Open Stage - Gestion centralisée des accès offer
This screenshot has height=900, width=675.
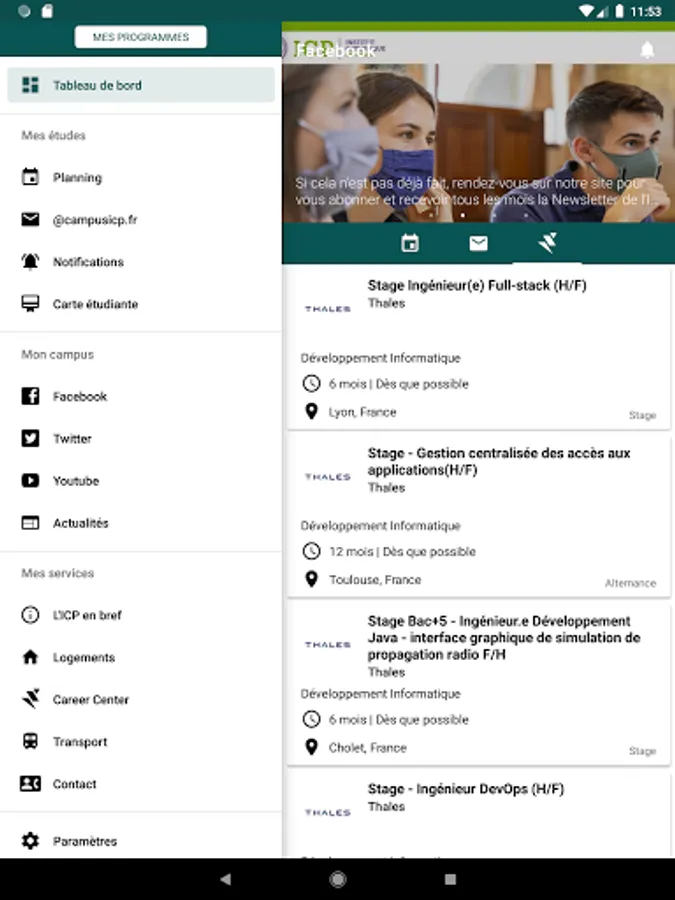(x=478, y=515)
